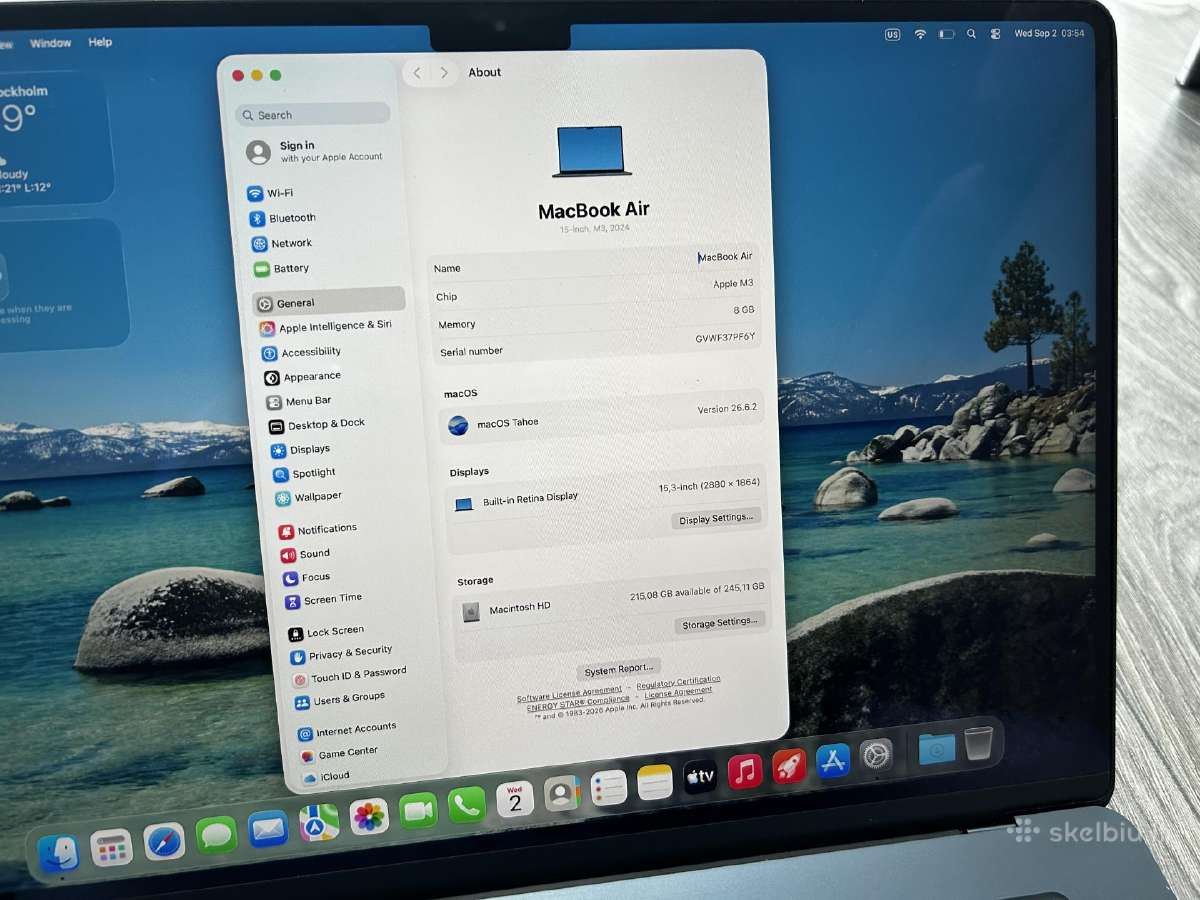Viewport: 1200px width, 900px height.
Task: Open the Help menu
Action: [100, 42]
